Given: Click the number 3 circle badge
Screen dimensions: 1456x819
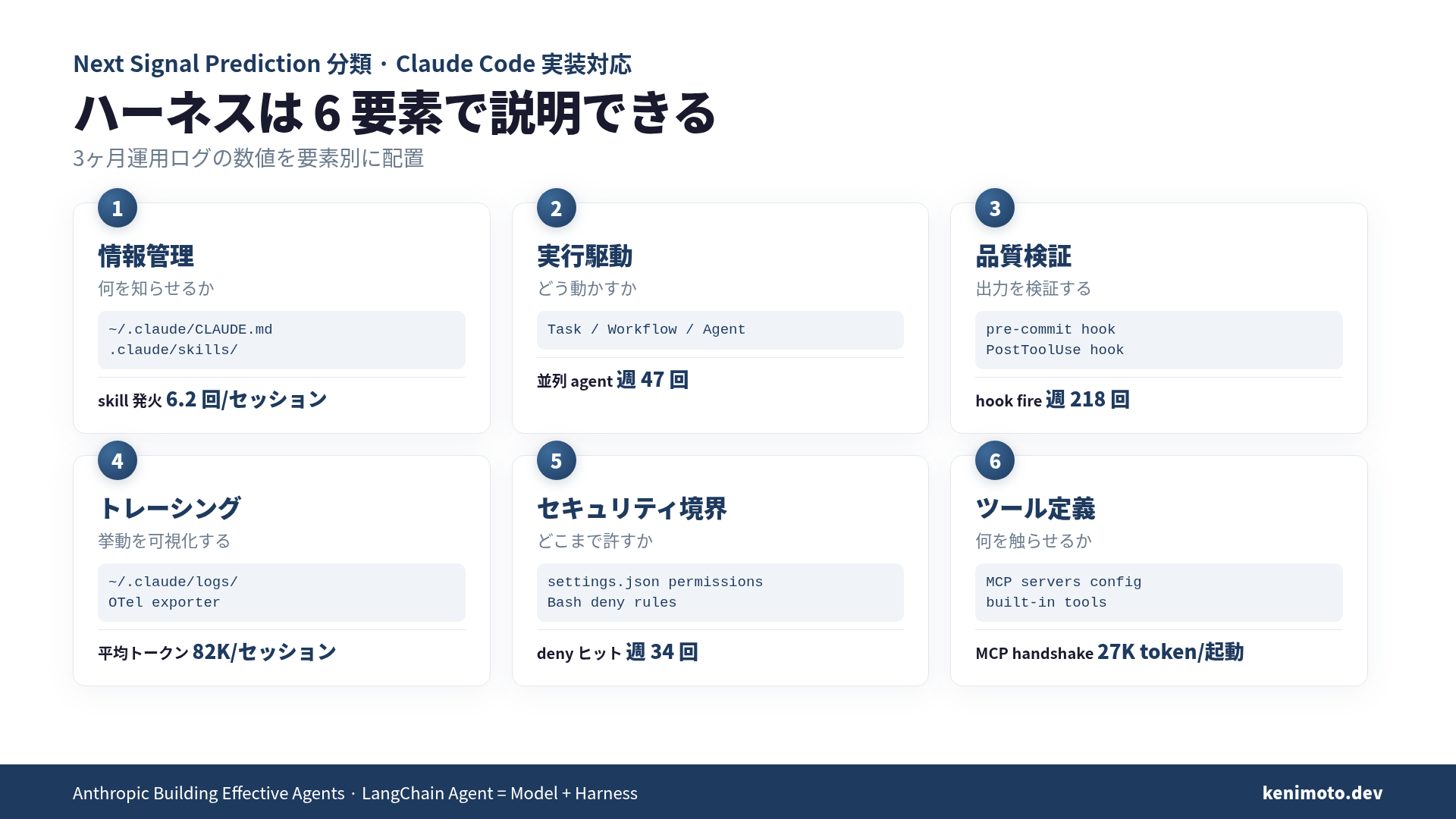Looking at the screenshot, I should (995, 208).
